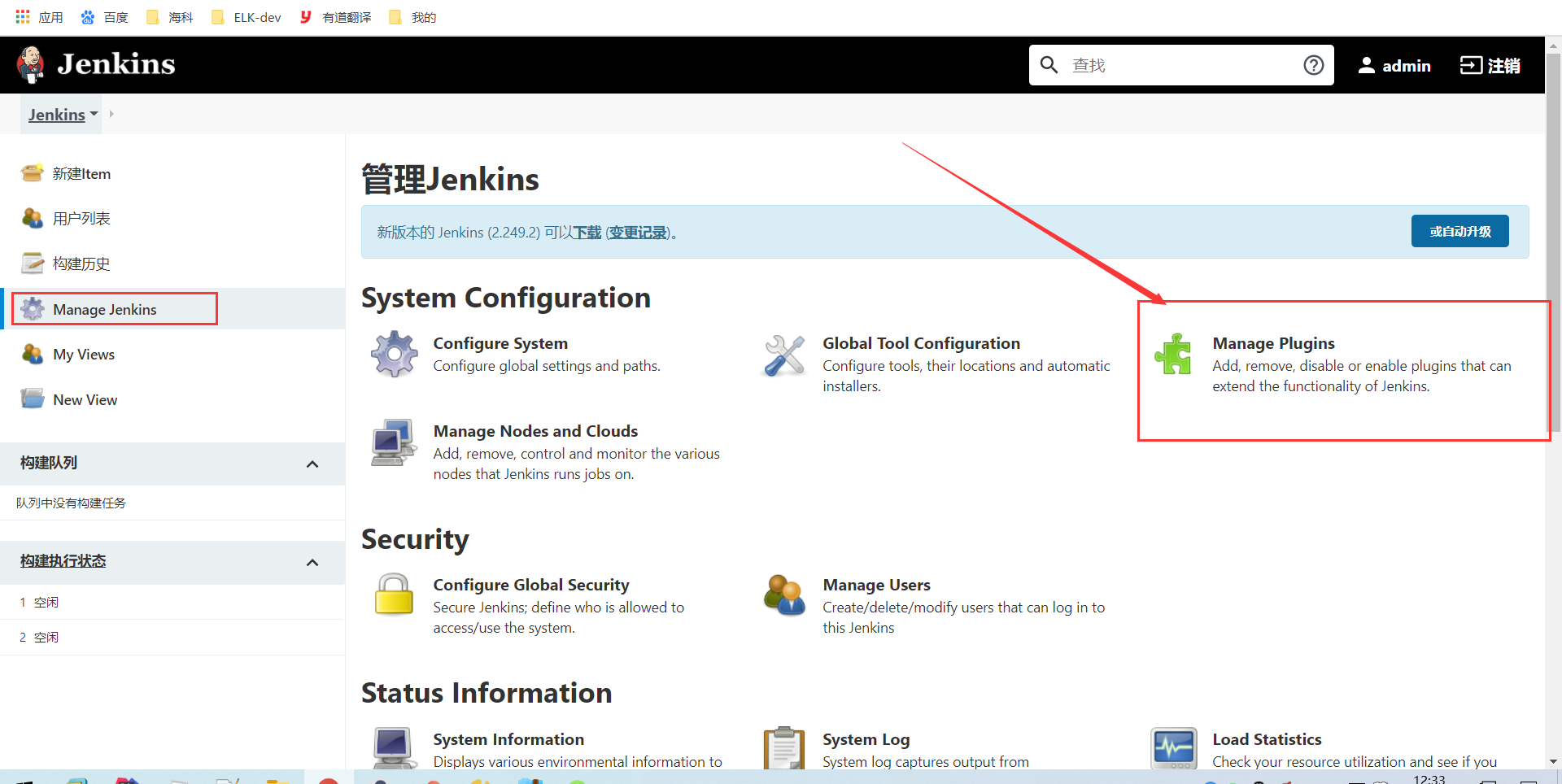Open the System Log link

(x=866, y=739)
